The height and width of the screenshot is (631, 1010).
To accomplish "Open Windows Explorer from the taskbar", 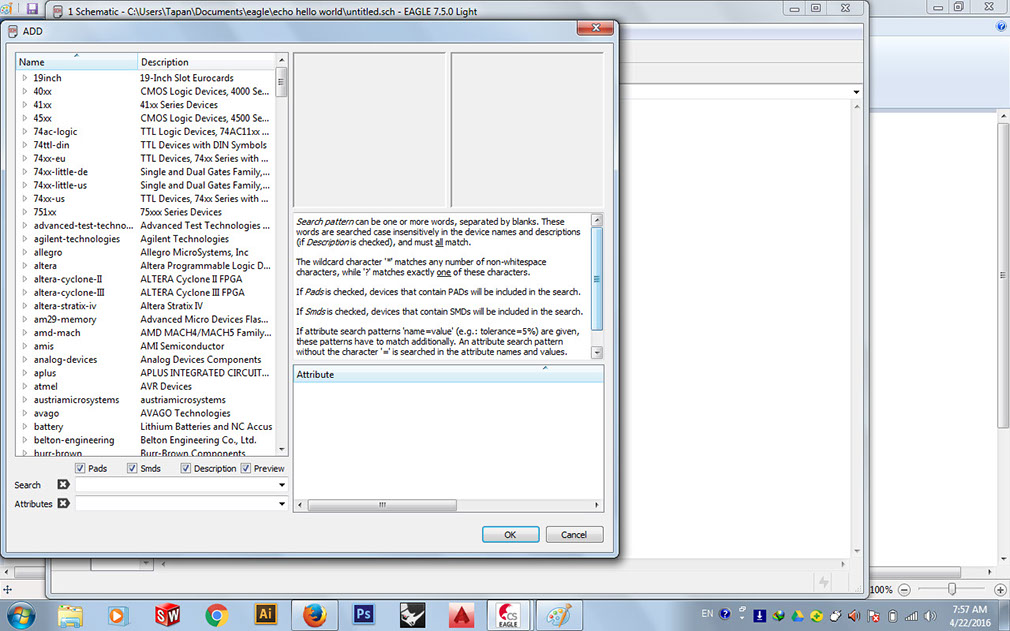I will click(70, 616).
